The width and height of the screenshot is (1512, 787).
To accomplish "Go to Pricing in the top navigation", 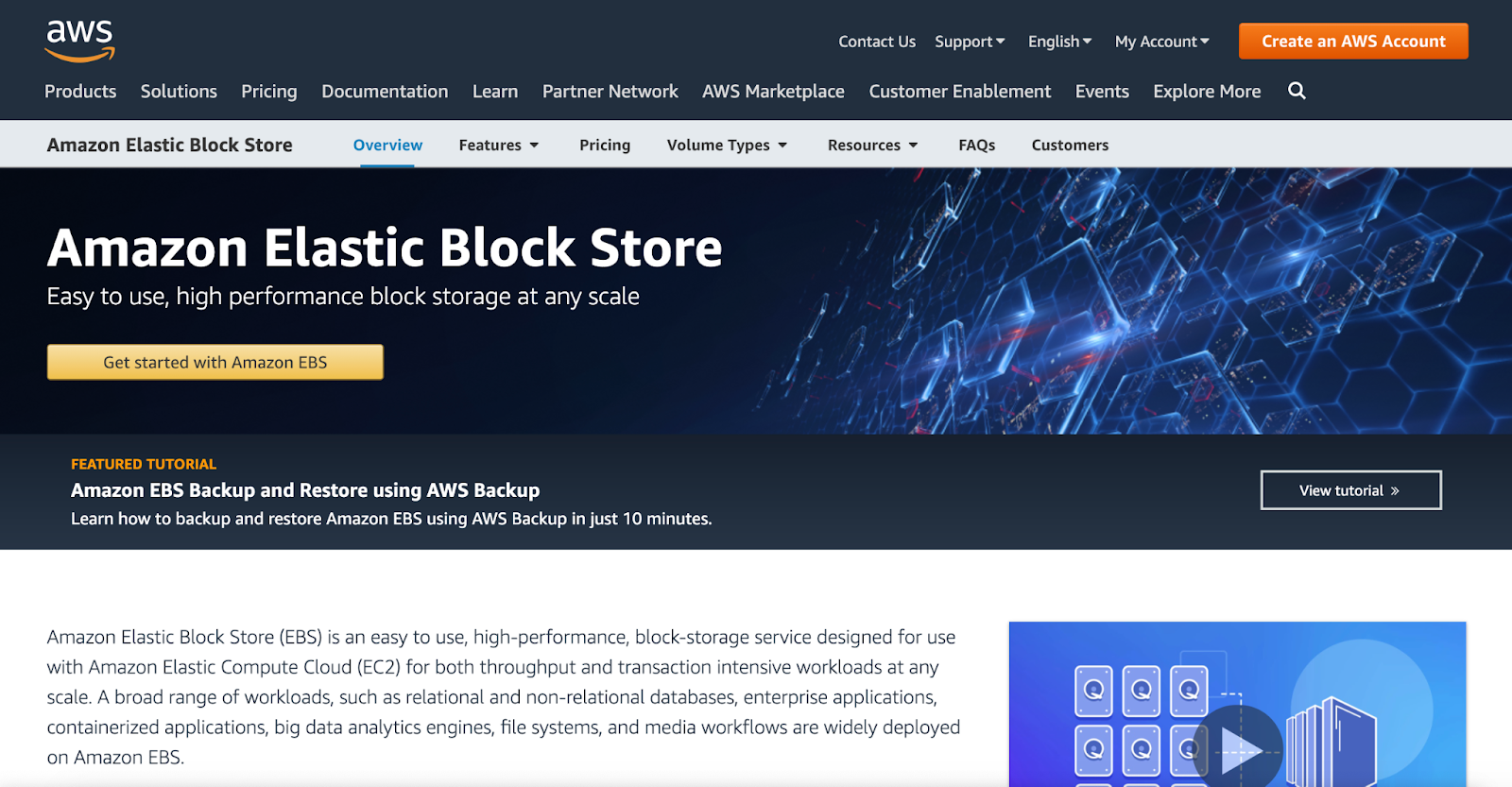I will (x=269, y=92).
